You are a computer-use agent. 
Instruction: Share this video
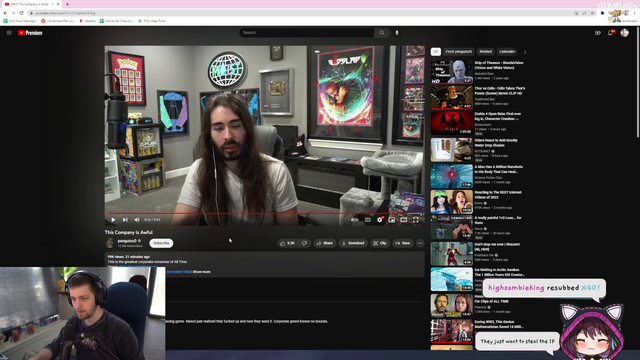click(325, 243)
